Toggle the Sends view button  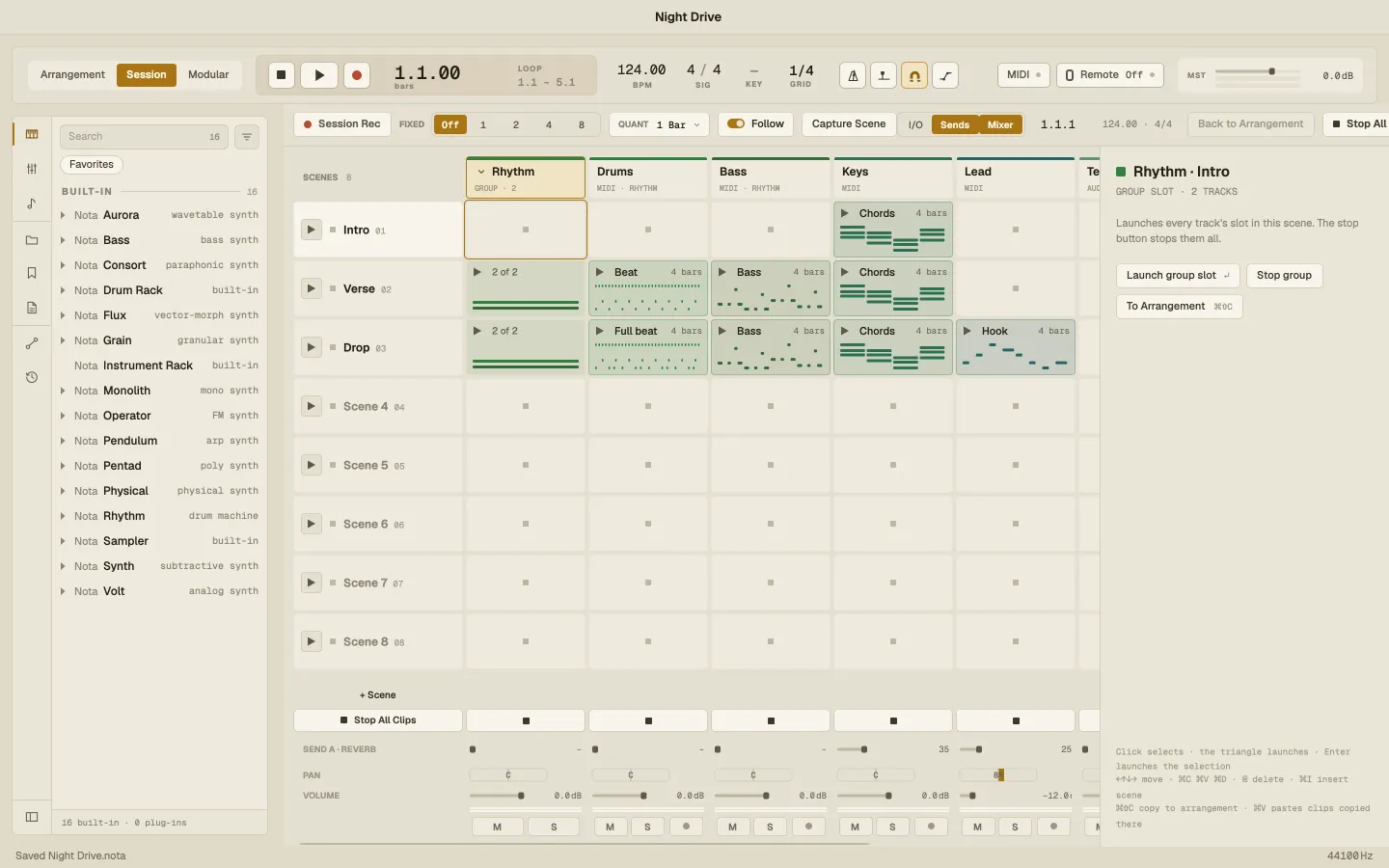point(955,124)
